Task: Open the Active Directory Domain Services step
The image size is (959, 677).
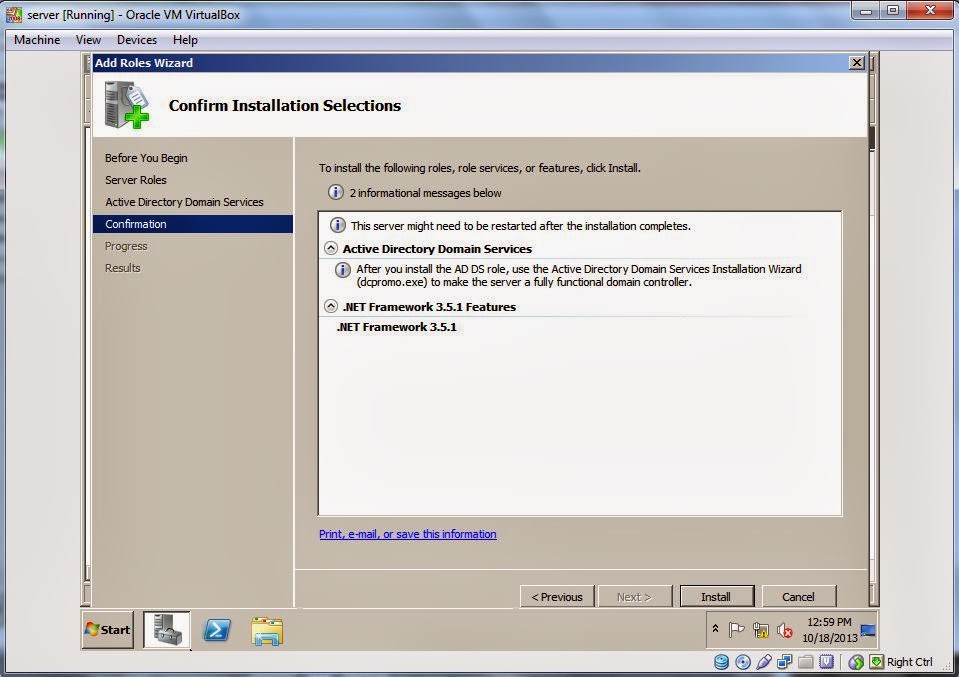Action: (x=184, y=202)
